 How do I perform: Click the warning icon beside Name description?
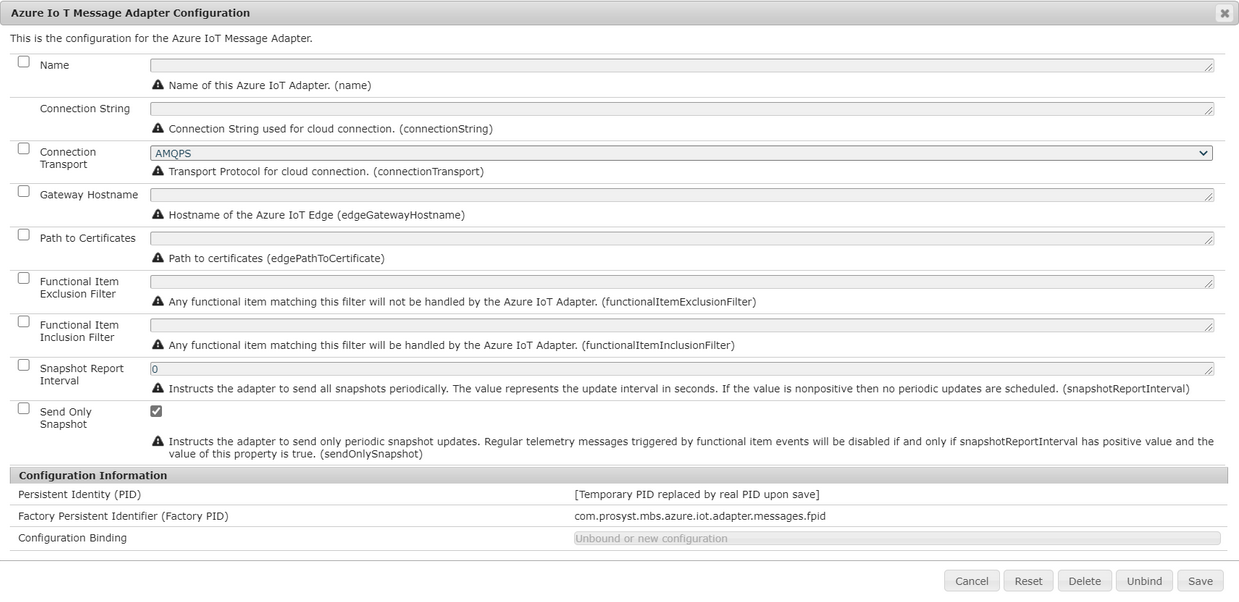pos(158,85)
